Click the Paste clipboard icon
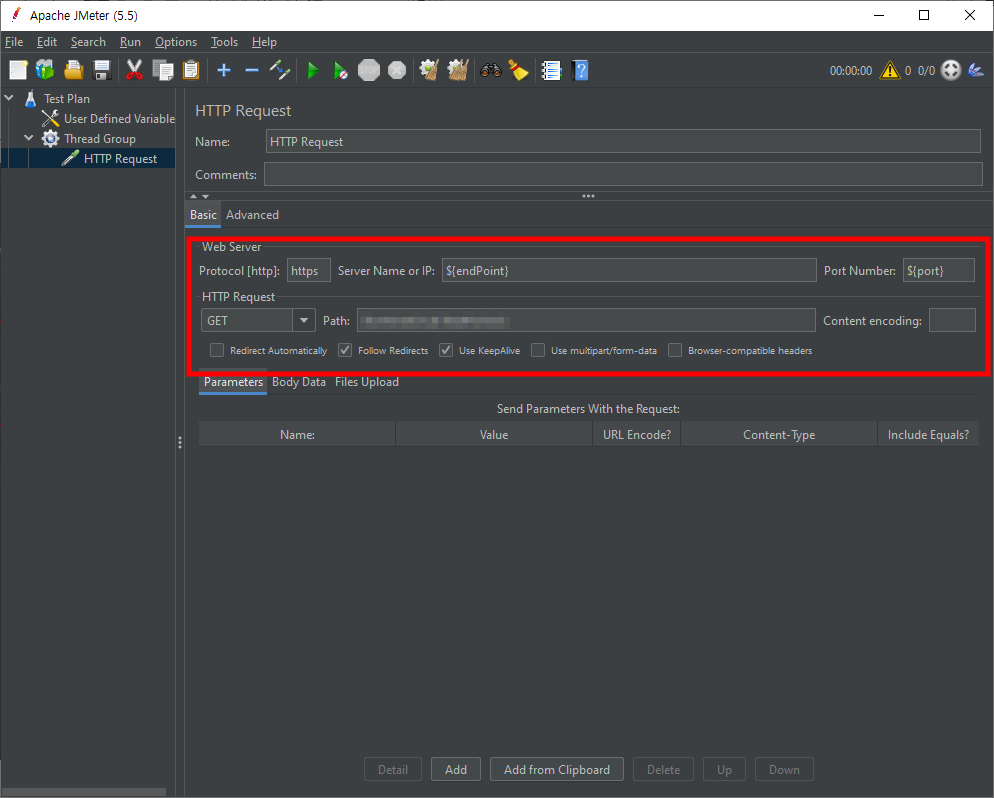This screenshot has height=798, width=994. [191, 70]
